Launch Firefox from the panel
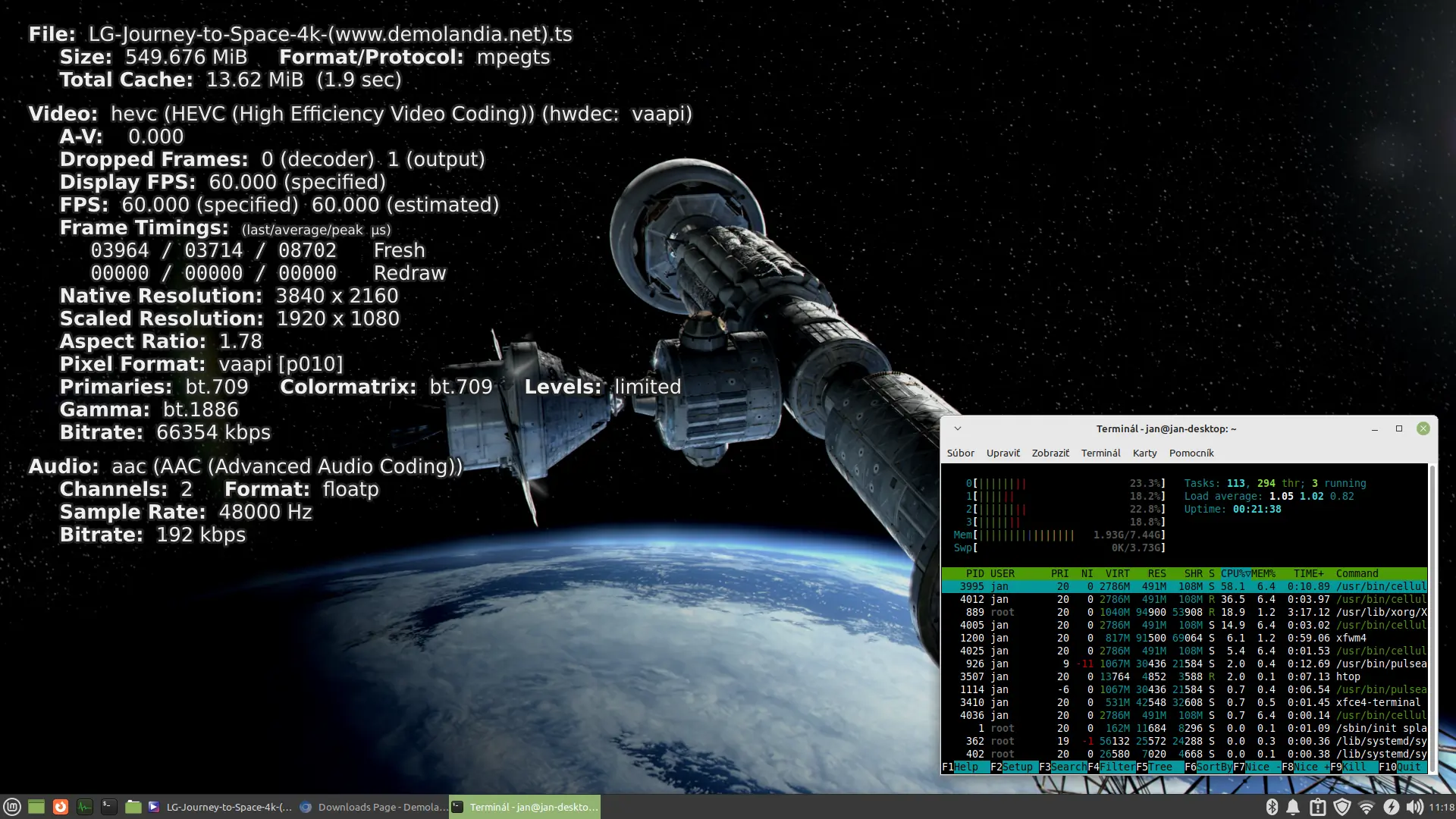Screen dimensions: 1456x819 (x=61, y=807)
